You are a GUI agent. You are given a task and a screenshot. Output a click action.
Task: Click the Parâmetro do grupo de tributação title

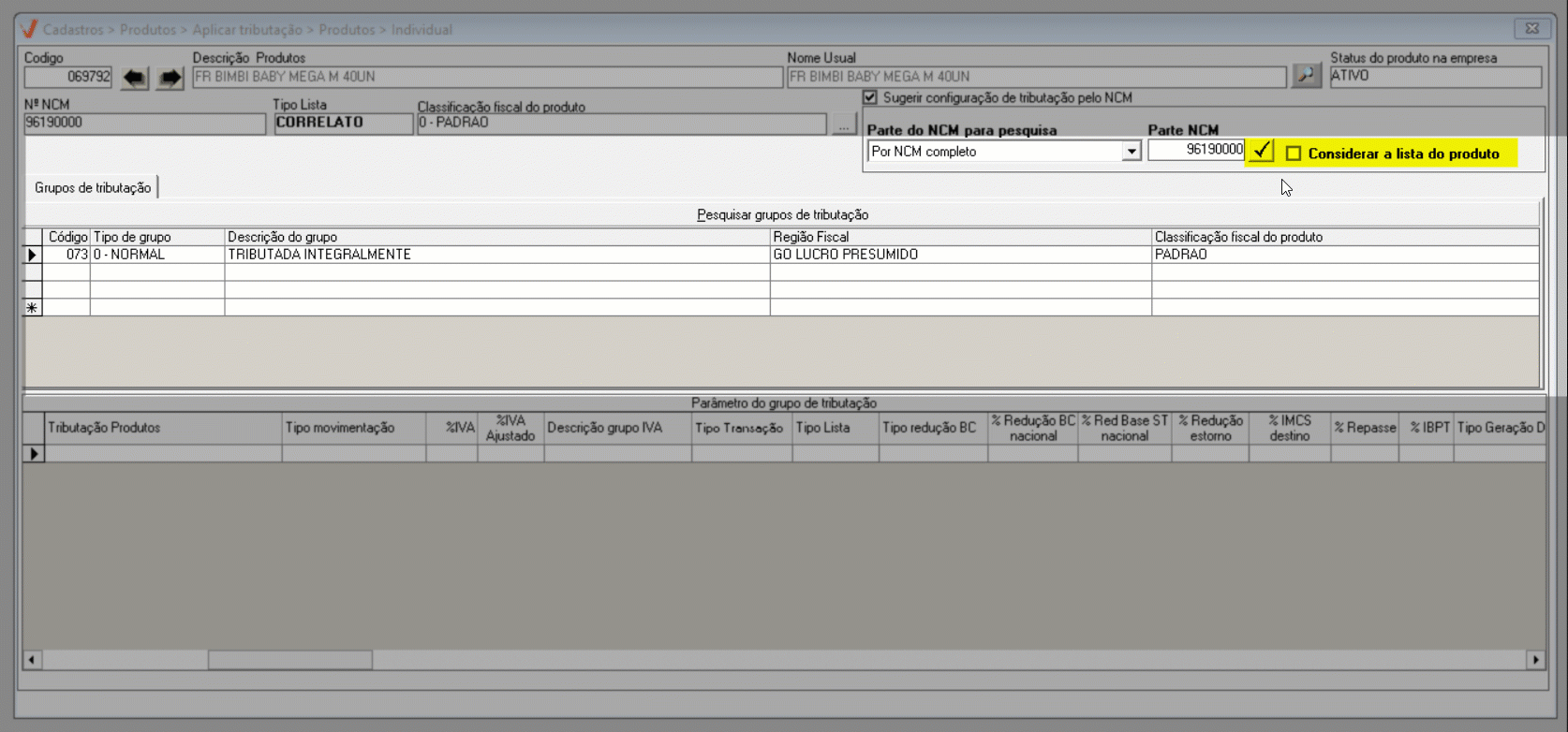click(784, 403)
